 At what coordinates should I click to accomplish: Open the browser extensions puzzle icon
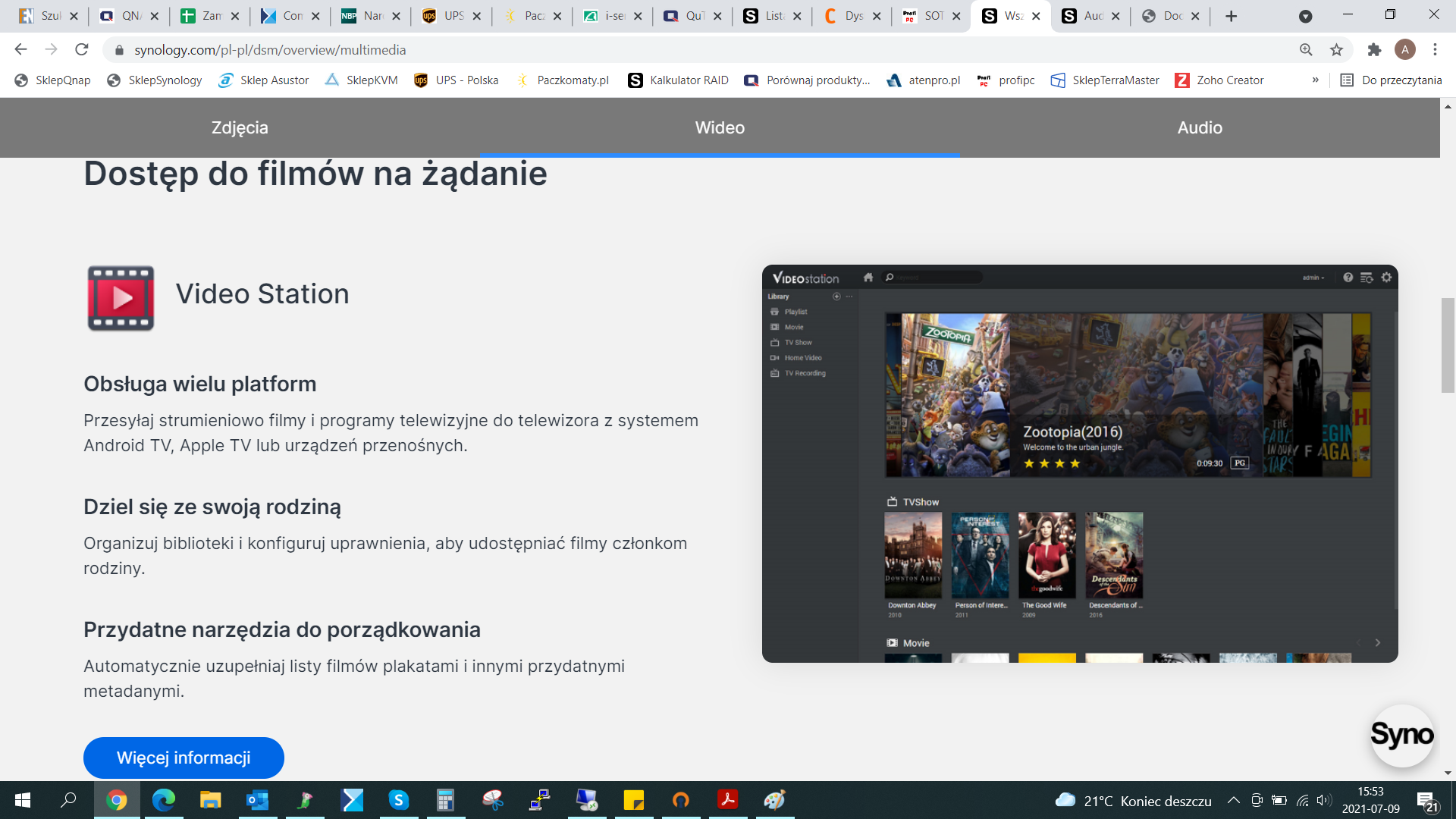(1374, 49)
